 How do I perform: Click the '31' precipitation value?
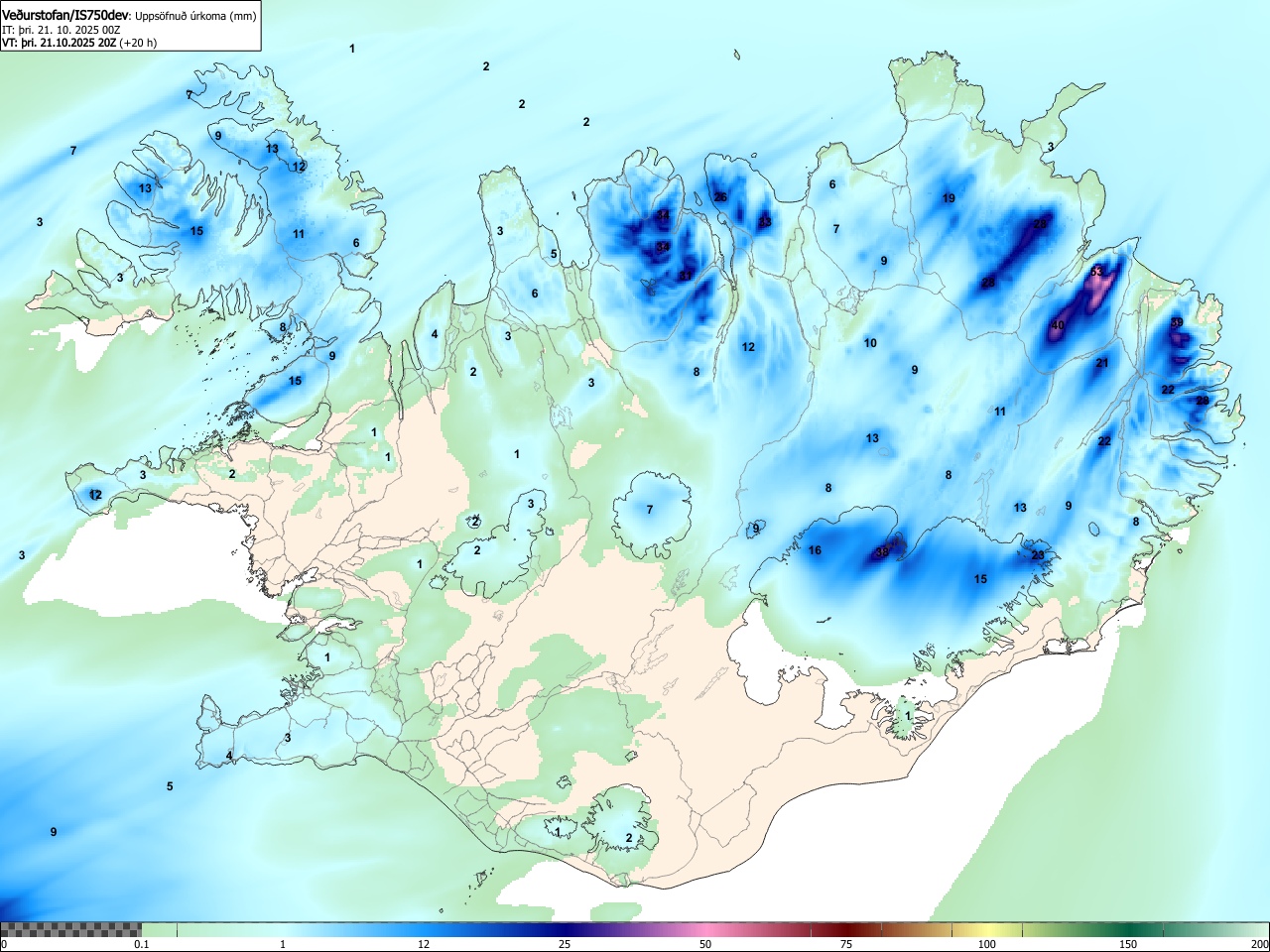click(685, 276)
